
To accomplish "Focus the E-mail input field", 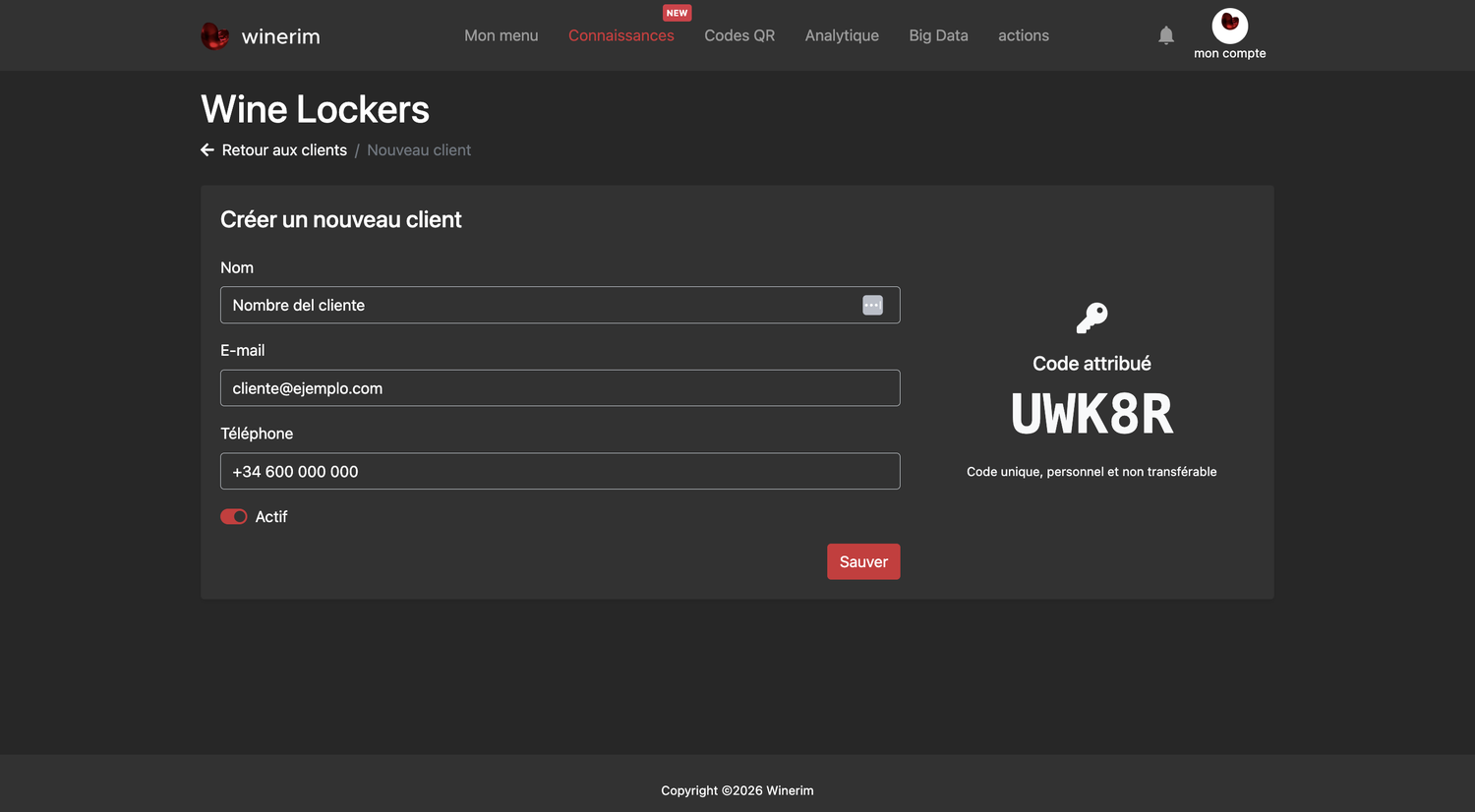I will click(560, 388).
